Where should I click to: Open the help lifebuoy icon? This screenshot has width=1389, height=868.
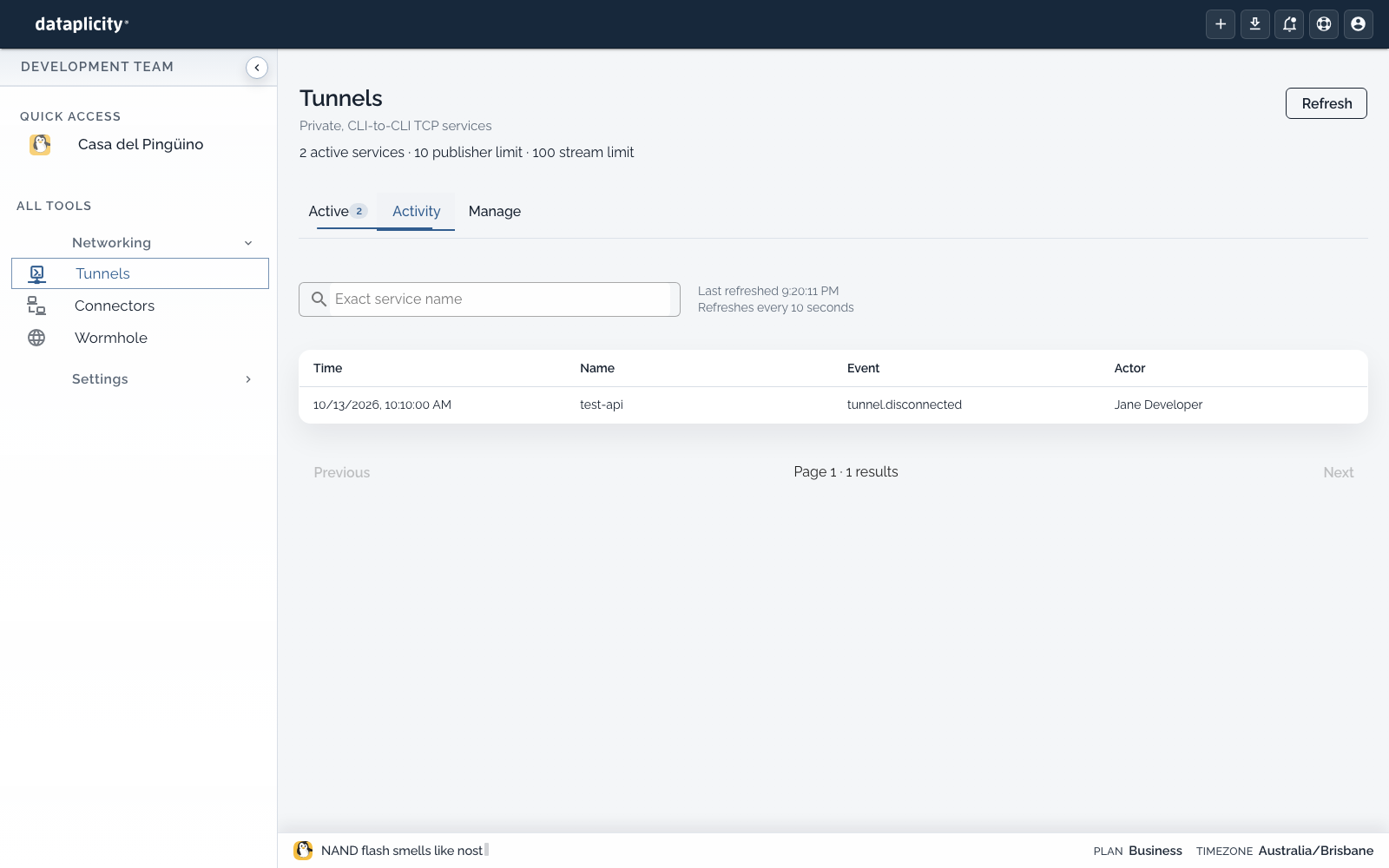1324,24
